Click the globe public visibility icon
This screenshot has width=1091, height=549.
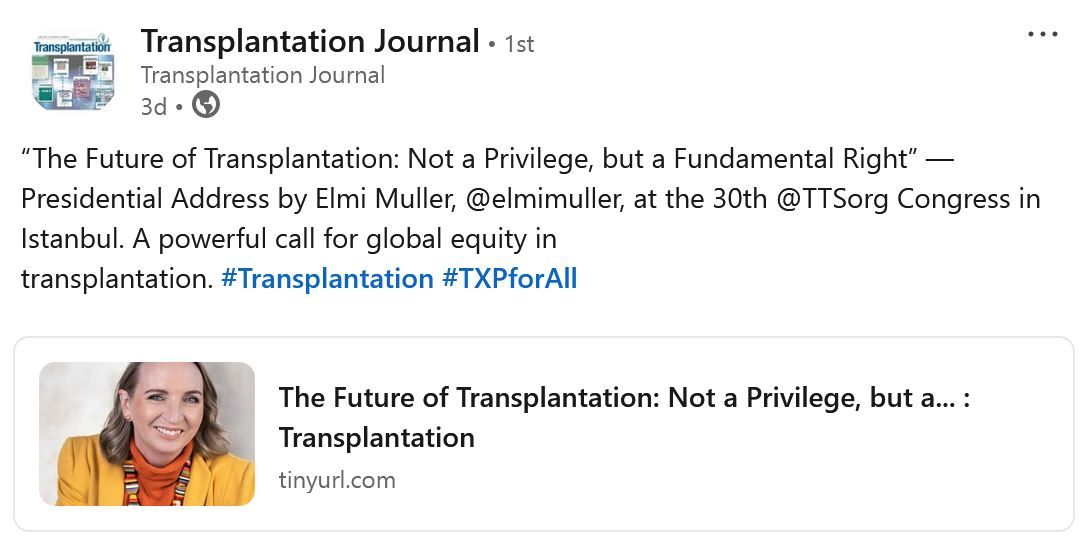pos(205,105)
